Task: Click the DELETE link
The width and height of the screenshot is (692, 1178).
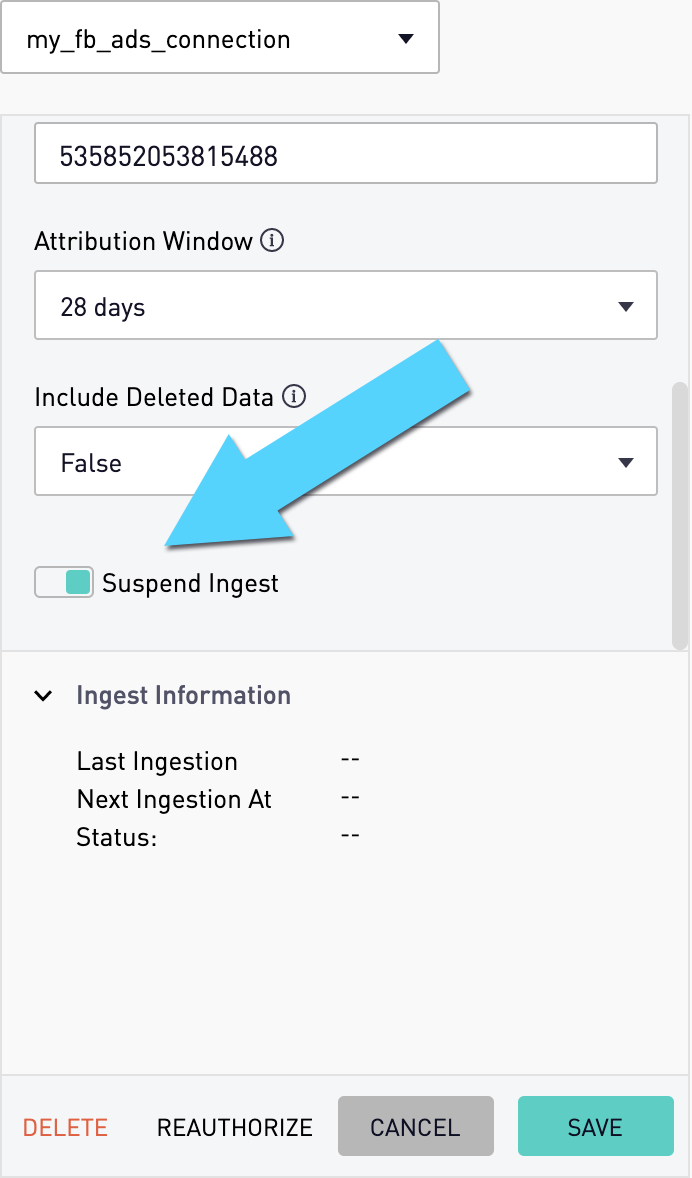Action: click(x=65, y=1127)
